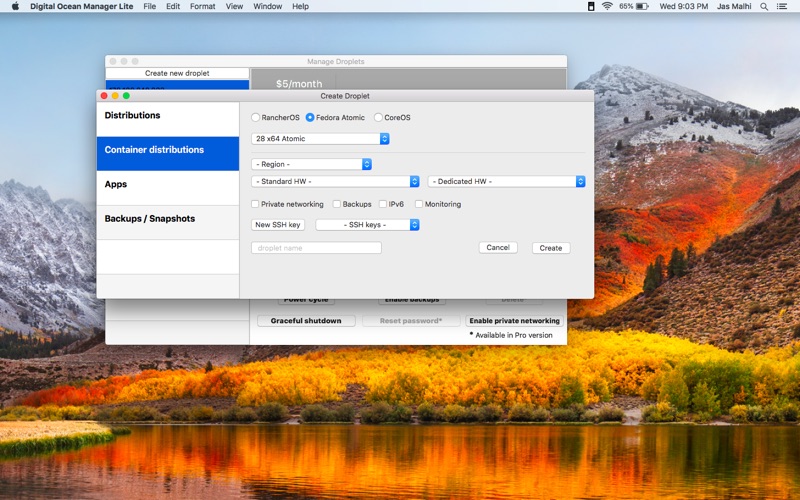Image resolution: width=800 pixels, height=500 pixels.
Task: Click the Cancel button
Action: point(498,247)
